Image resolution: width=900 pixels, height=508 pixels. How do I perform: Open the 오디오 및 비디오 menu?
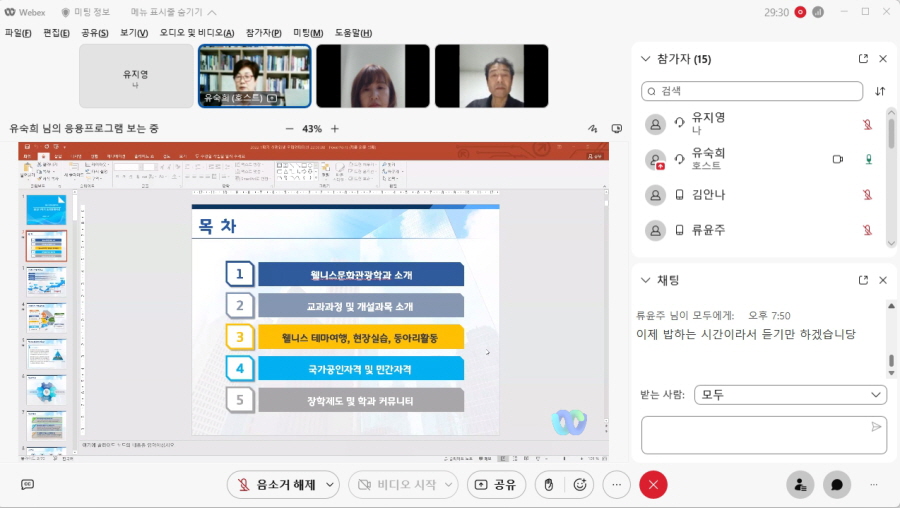[x=197, y=33]
